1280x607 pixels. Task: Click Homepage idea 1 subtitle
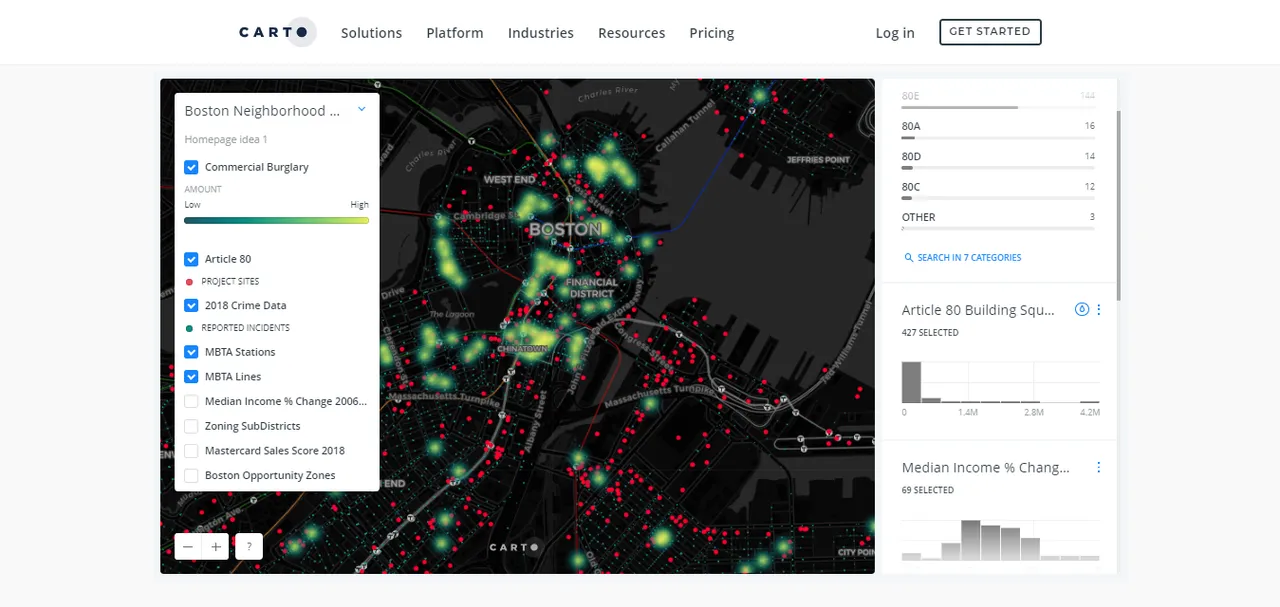pyautogui.click(x=226, y=140)
